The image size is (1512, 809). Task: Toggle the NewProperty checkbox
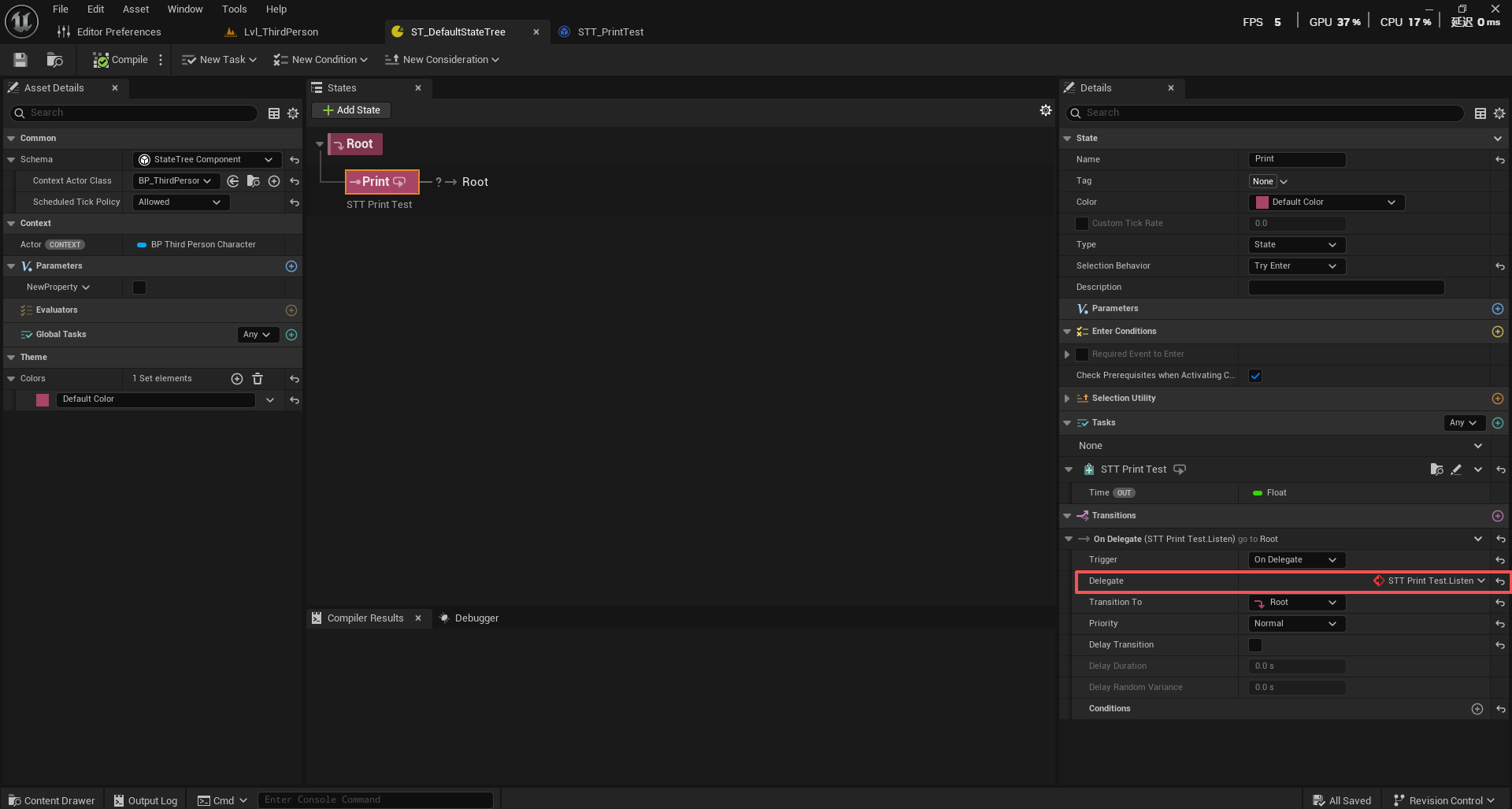click(x=139, y=288)
